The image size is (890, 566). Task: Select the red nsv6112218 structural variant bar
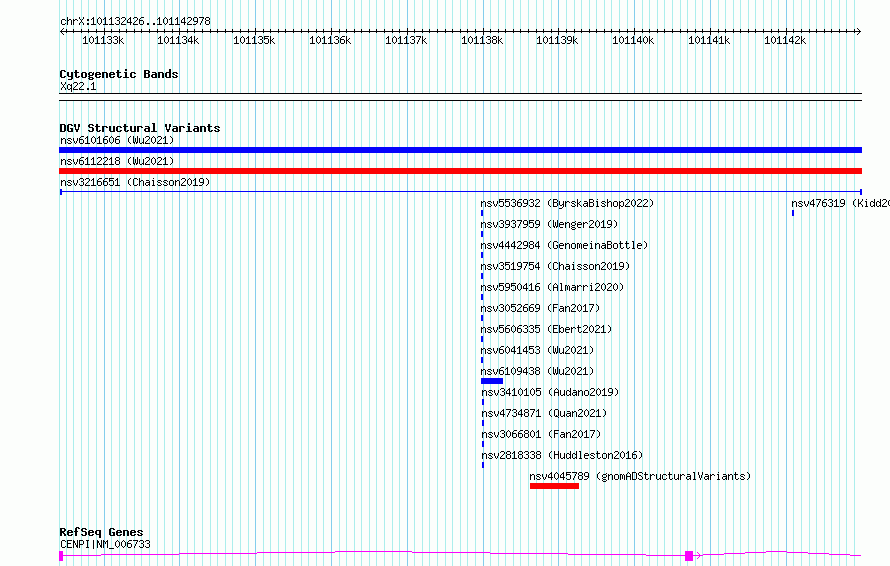click(x=460, y=171)
